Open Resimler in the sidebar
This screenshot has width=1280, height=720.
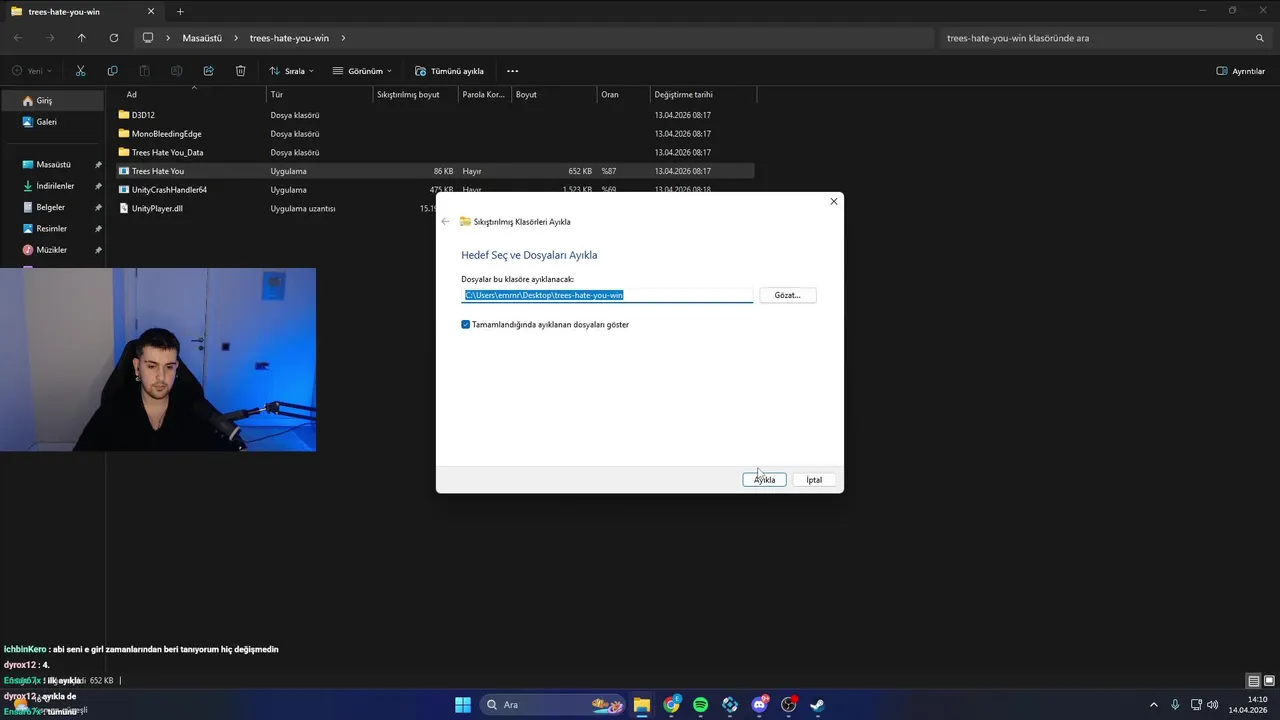(x=52, y=228)
